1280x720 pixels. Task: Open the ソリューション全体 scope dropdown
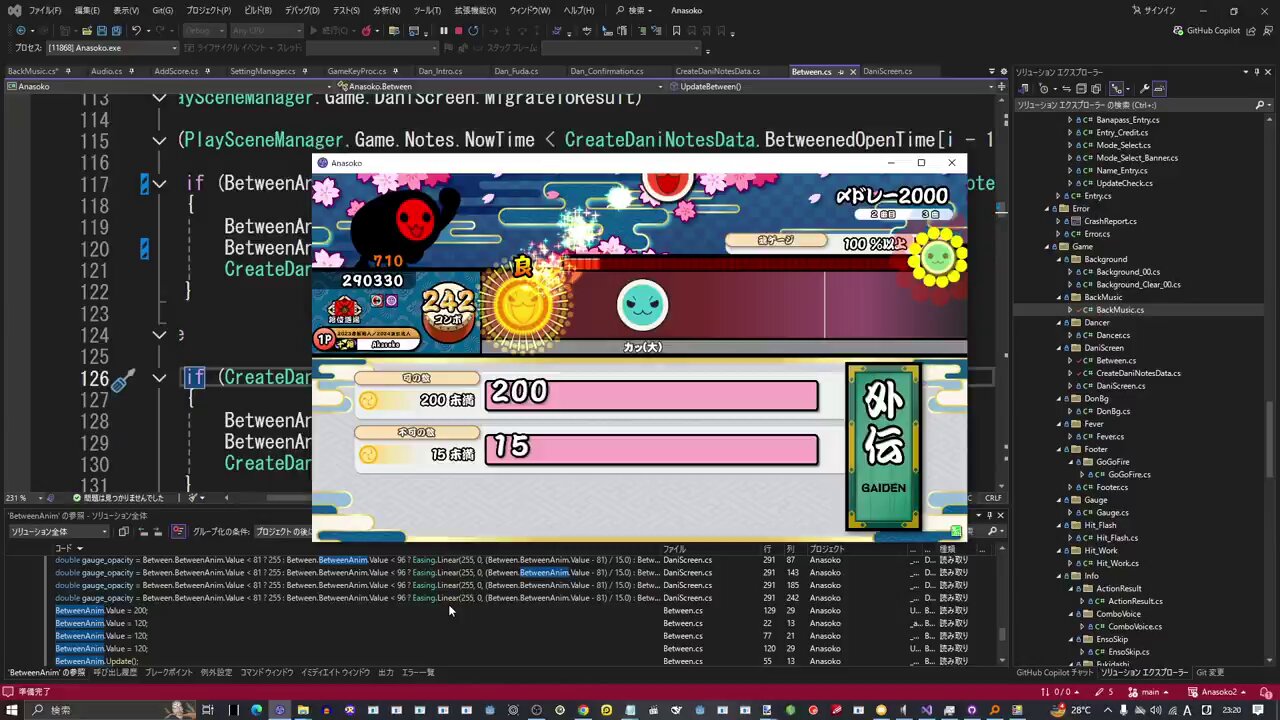click(58, 532)
